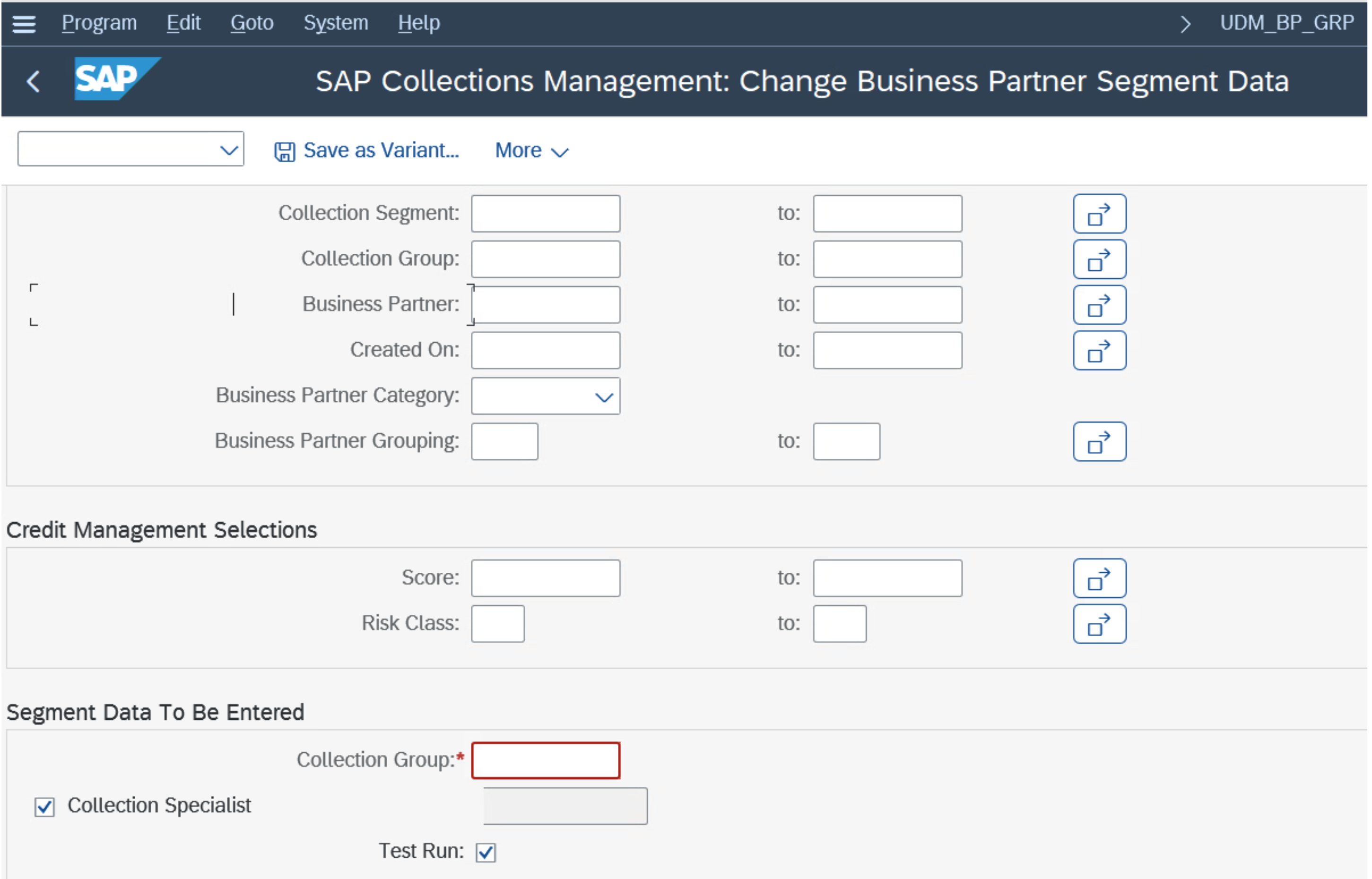Open multiple selection for selection Collection Group

coord(1099,259)
